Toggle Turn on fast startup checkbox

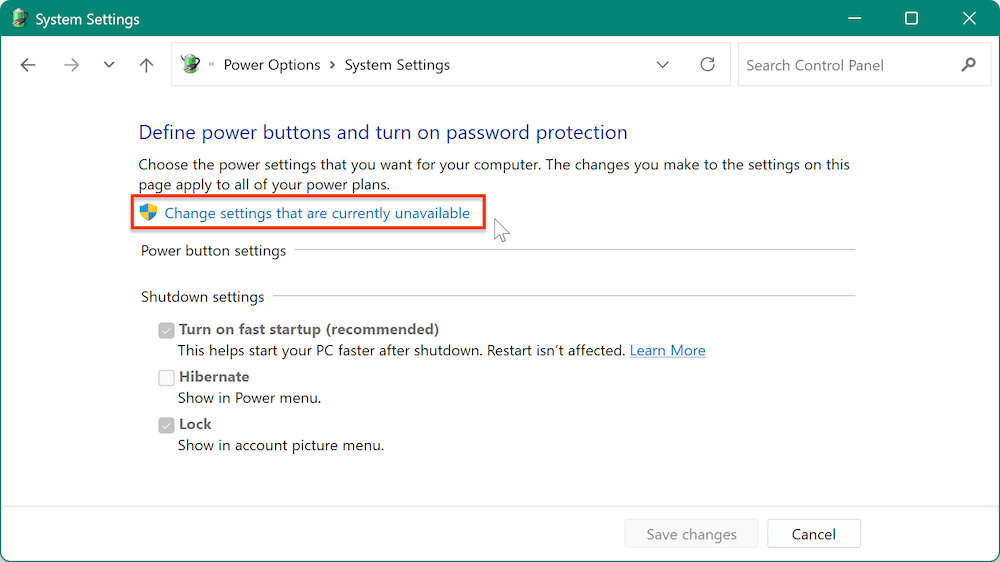[x=166, y=330]
